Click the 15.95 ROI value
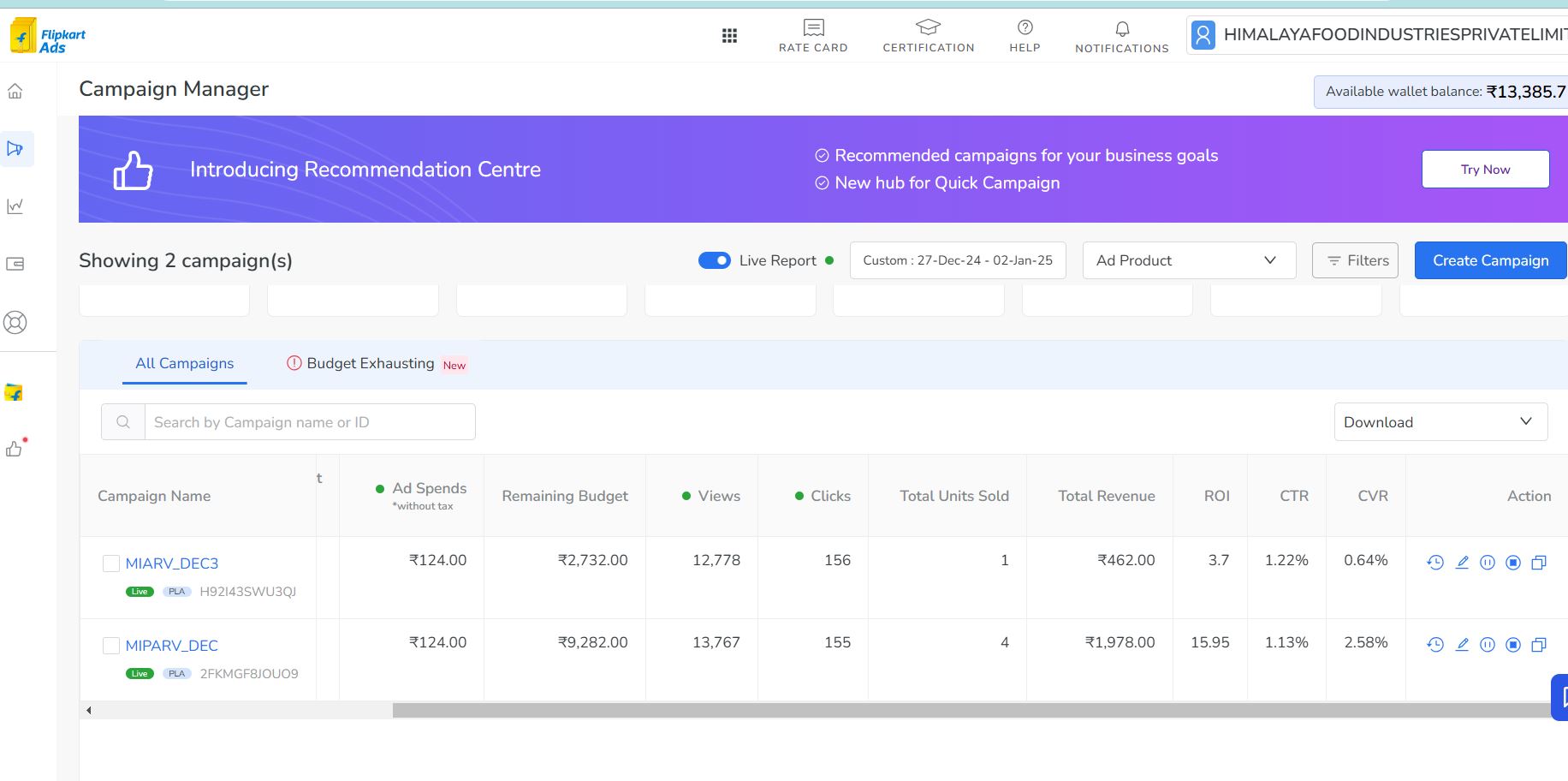Viewport: 1568px width, 781px height. click(x=1210, y=642)
